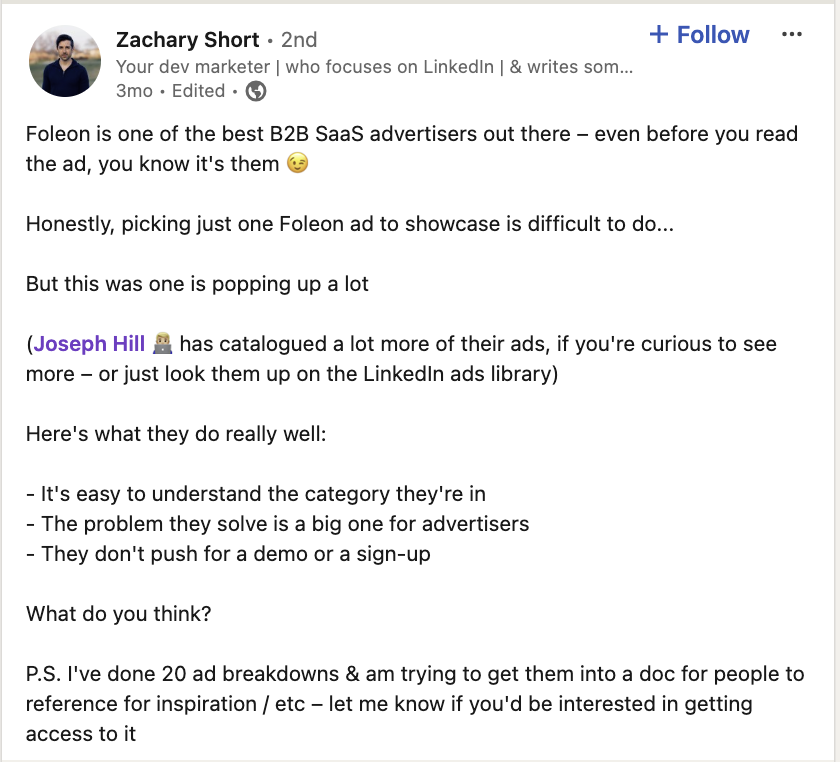The height and width of the screenshot is (762, 840).
Task: Click the opening 'Foleon is one of the best' paragraph
Action: [412, 148]
